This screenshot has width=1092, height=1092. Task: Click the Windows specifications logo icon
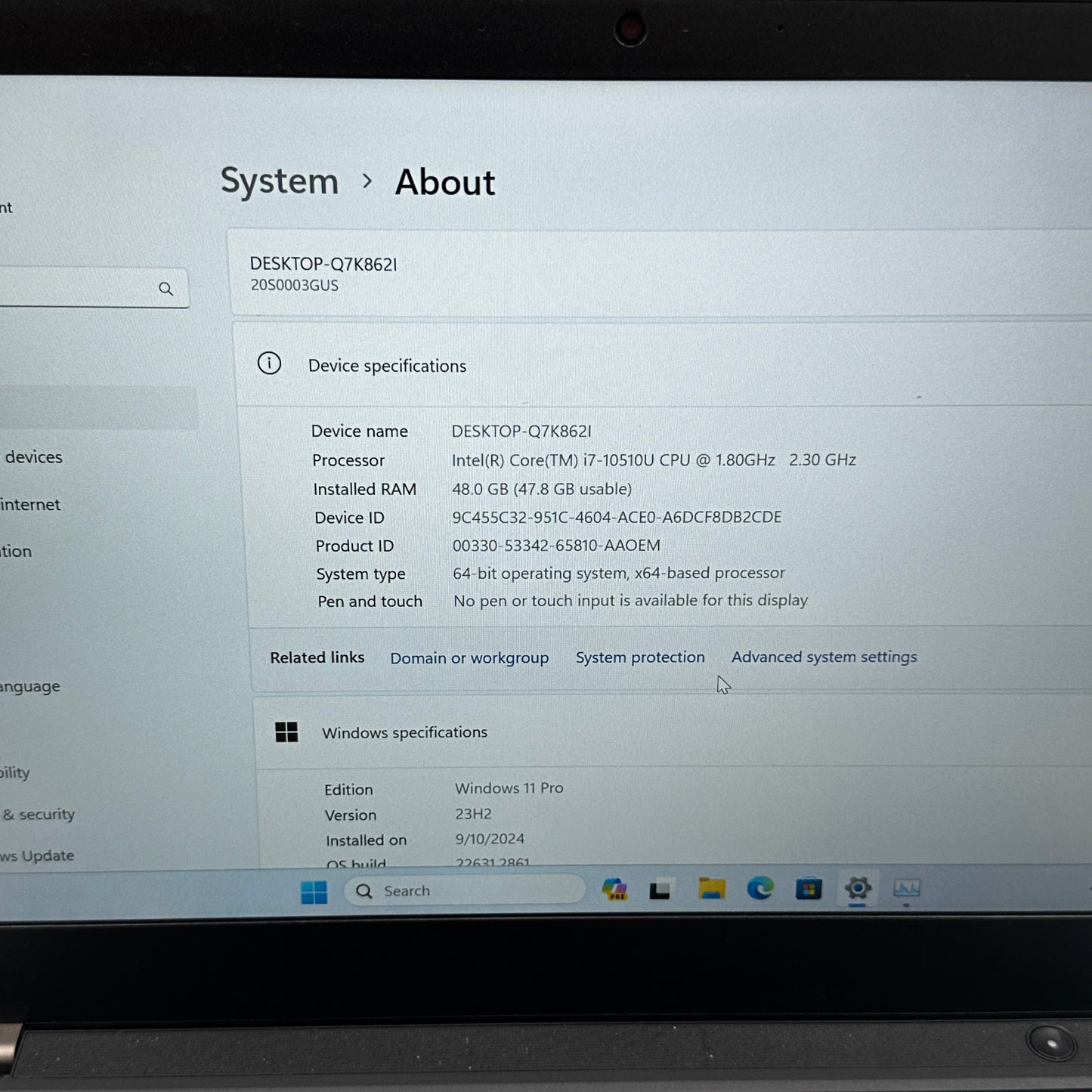pyautogui.click(x=286, y=732)
